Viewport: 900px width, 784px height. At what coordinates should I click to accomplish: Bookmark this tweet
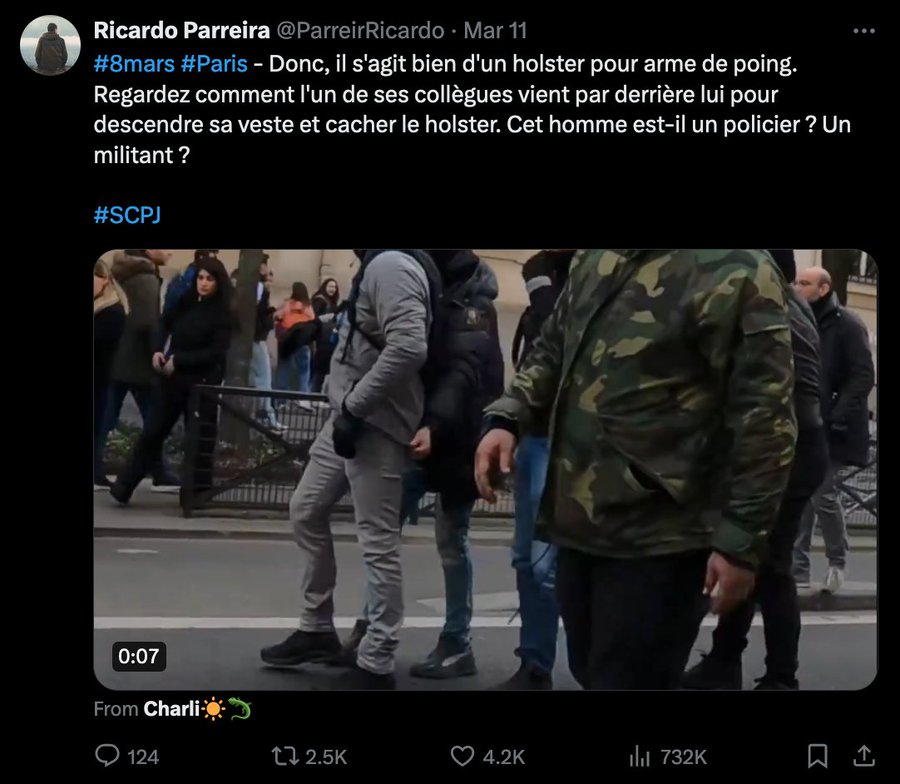(817, 756)
